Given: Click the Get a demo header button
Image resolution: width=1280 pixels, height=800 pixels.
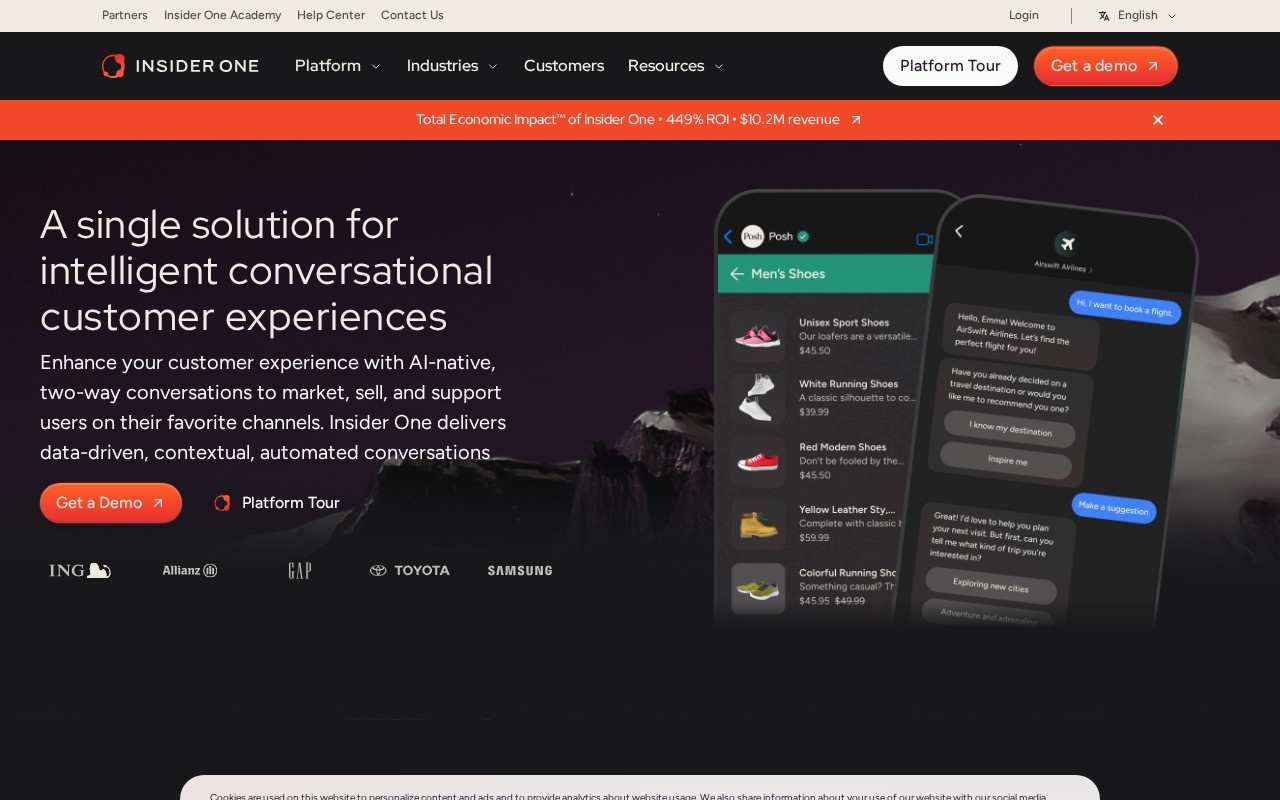Looking at the screenshot, I should (1105, 66).
